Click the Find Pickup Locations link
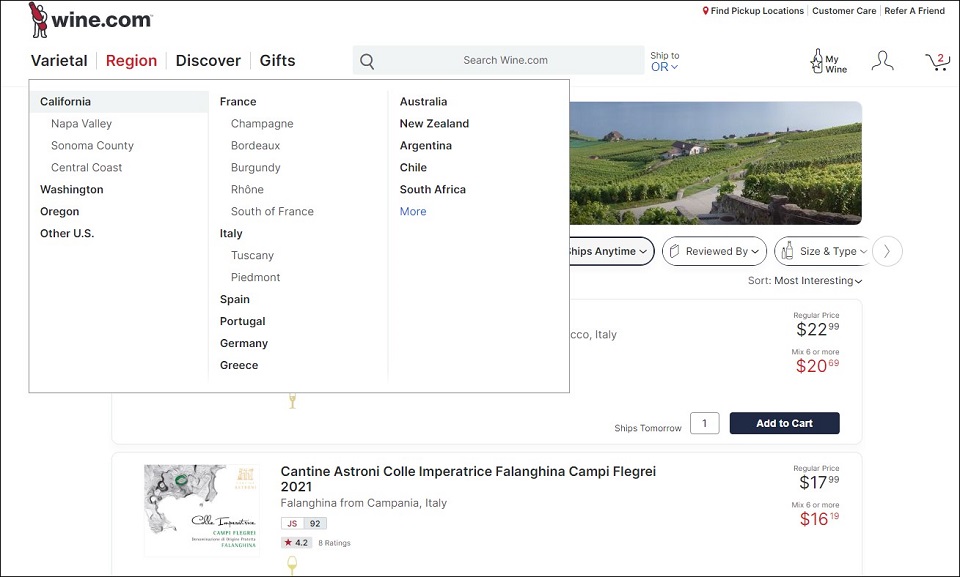The image size is (960, 577). tap(757, 10)
